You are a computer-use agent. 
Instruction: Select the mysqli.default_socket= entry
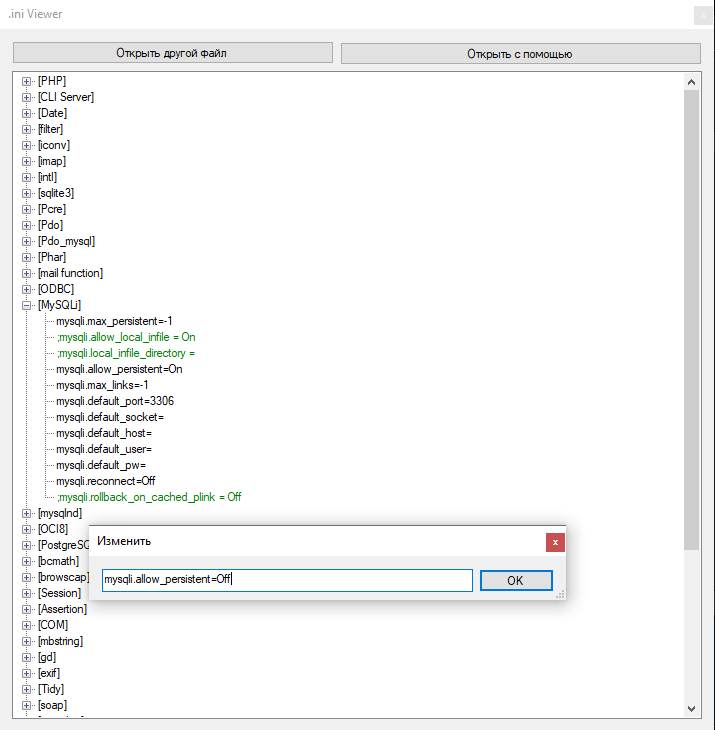point(110,417)
